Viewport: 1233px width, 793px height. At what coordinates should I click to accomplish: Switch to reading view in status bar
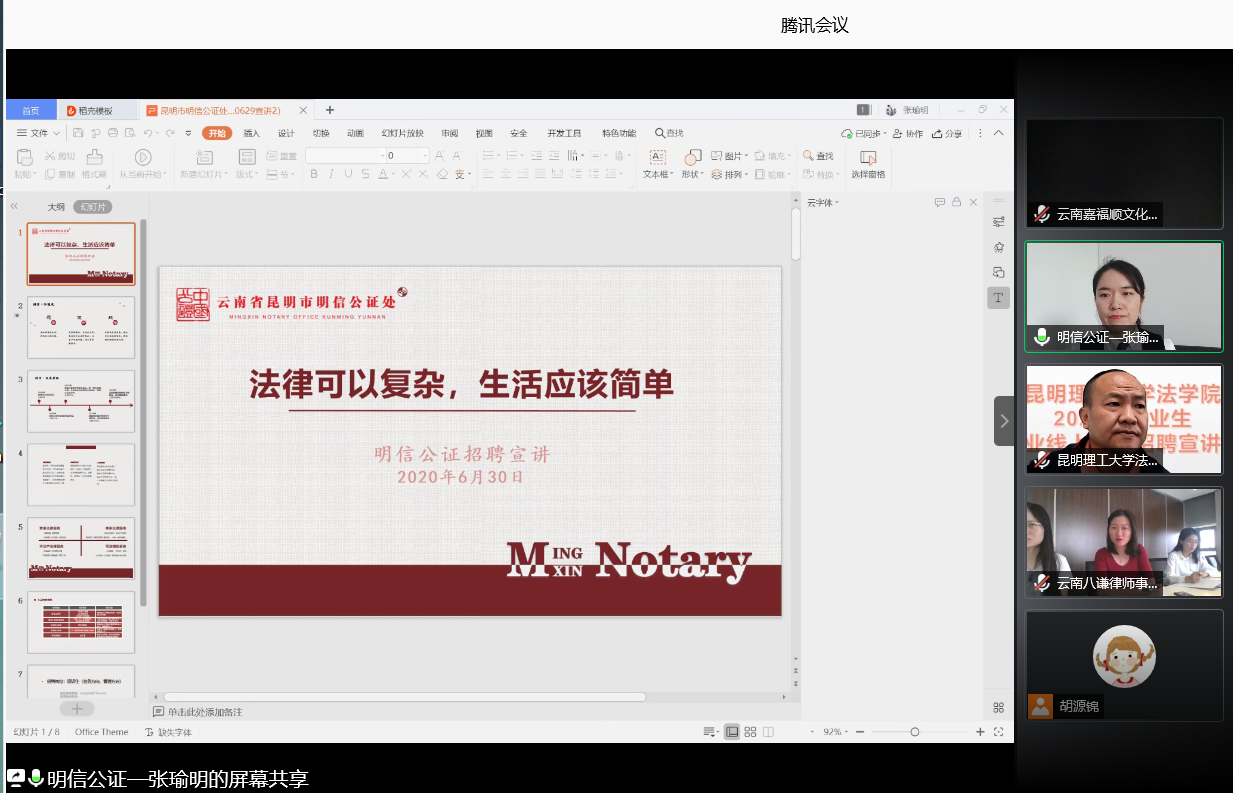pos(768,732)
